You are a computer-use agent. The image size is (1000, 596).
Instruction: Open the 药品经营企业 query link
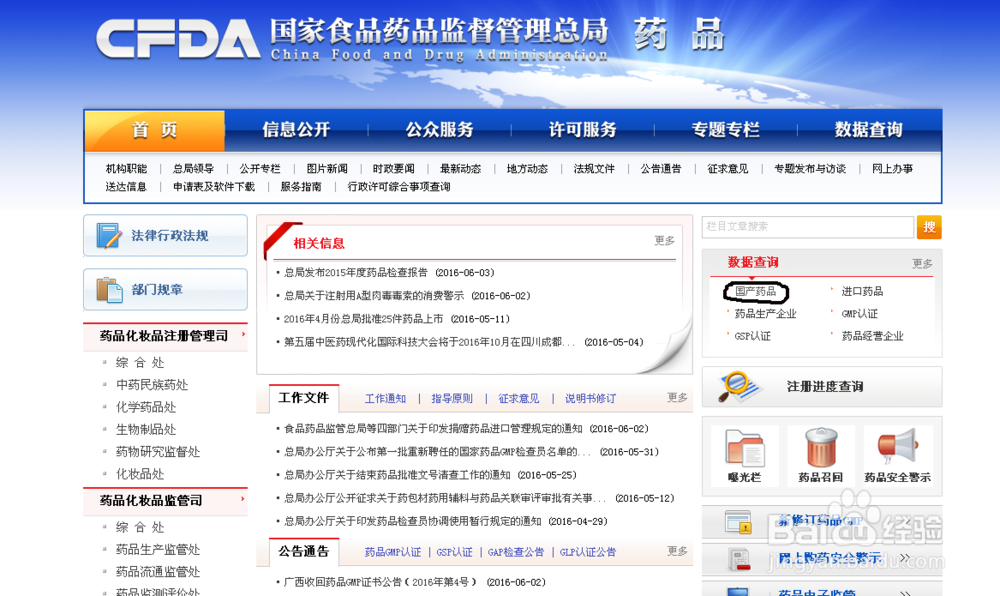872,336
